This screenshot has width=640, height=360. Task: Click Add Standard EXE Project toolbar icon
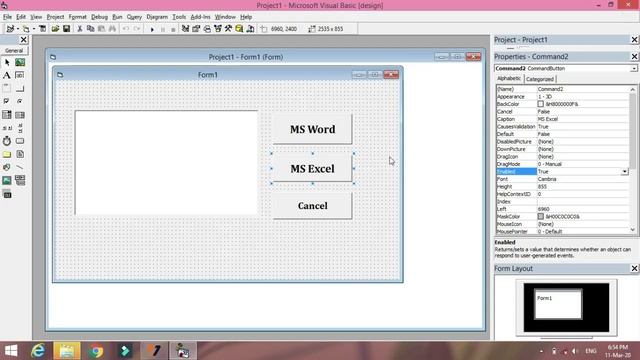10,29
